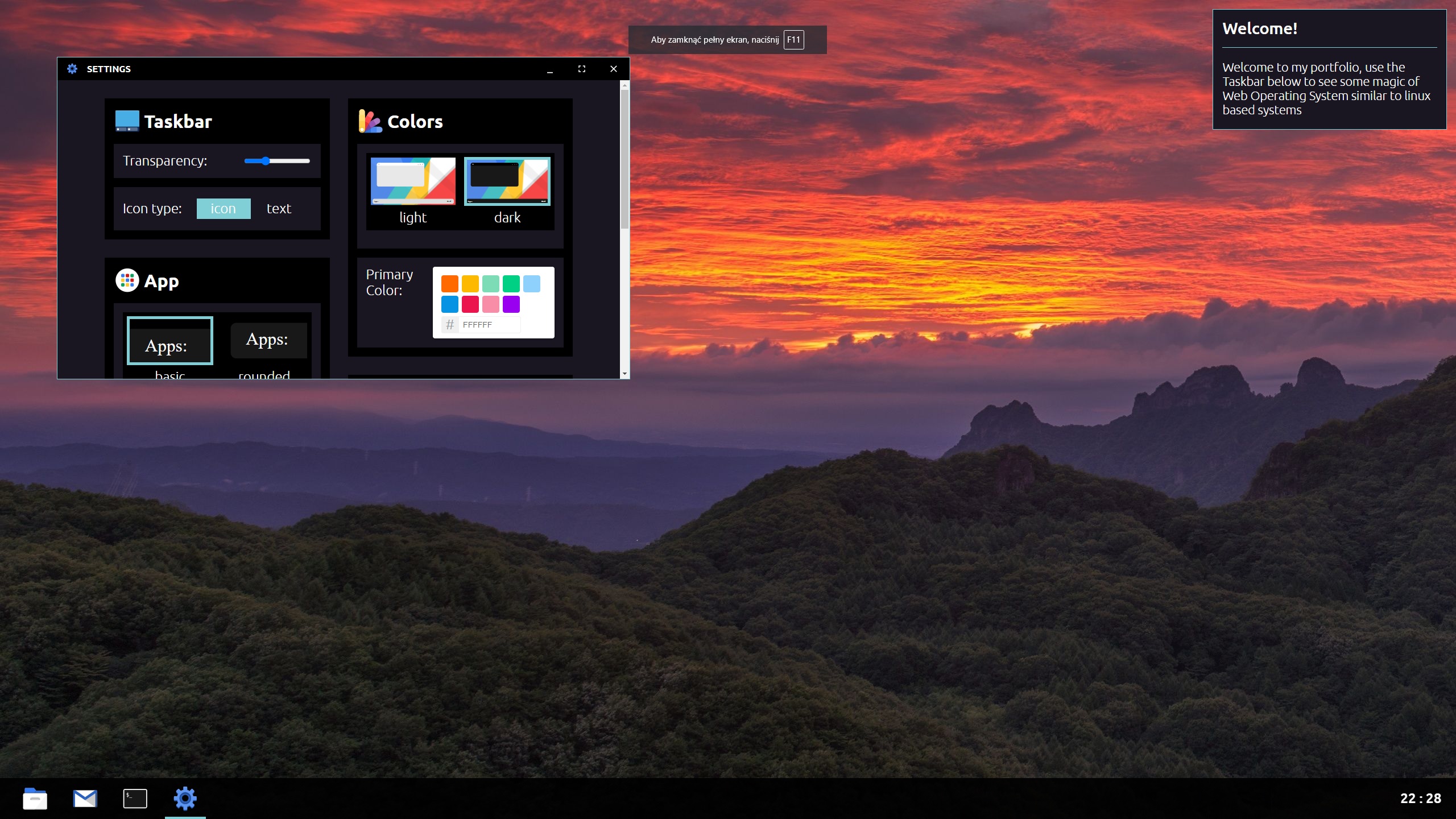This screenshot has width=1456, height=819.
Task: Click the Taskbar section monitor icon
Action: click(x=127, y=121)
